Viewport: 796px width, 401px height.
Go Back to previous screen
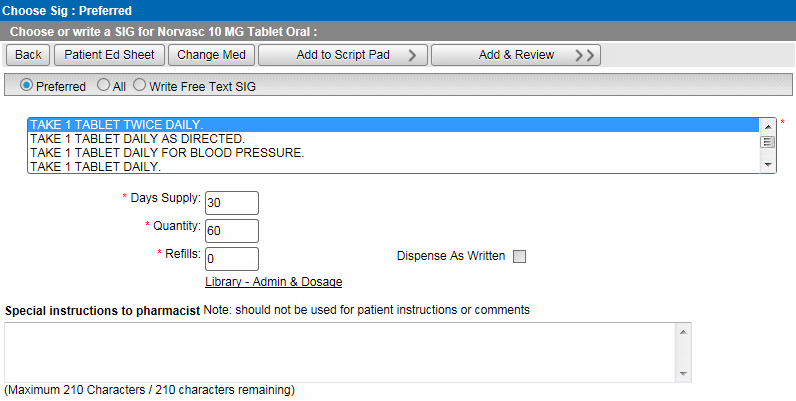(x=28, y=55)
